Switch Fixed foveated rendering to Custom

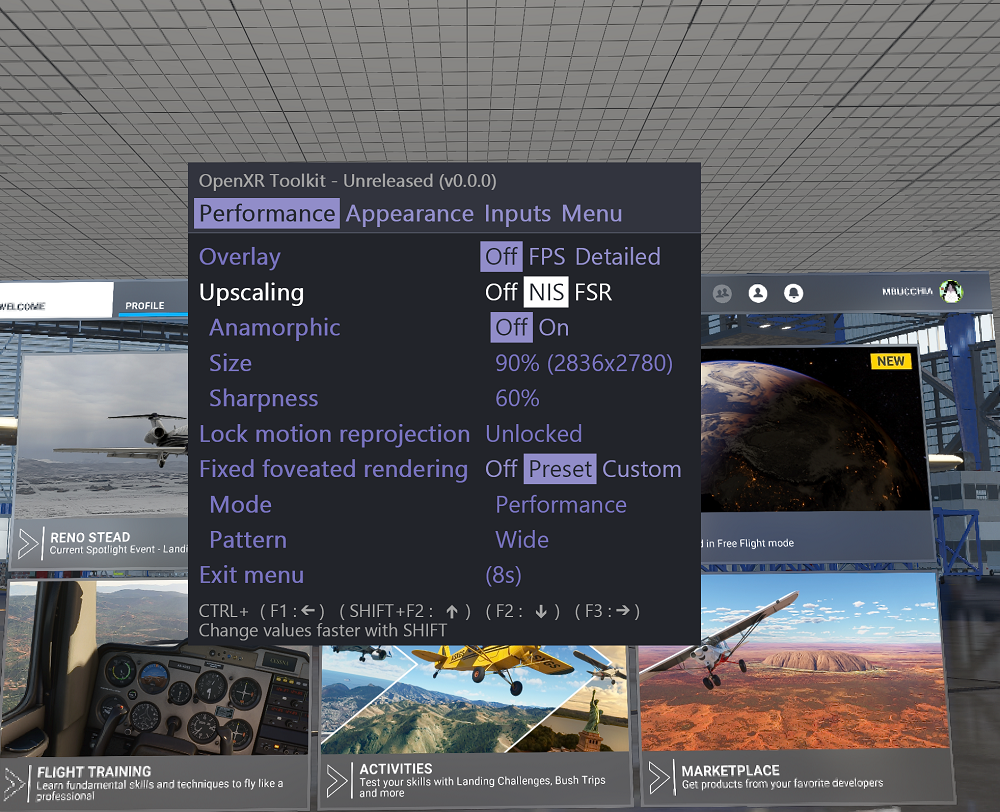pyautogui.click(x=641, y=468)
